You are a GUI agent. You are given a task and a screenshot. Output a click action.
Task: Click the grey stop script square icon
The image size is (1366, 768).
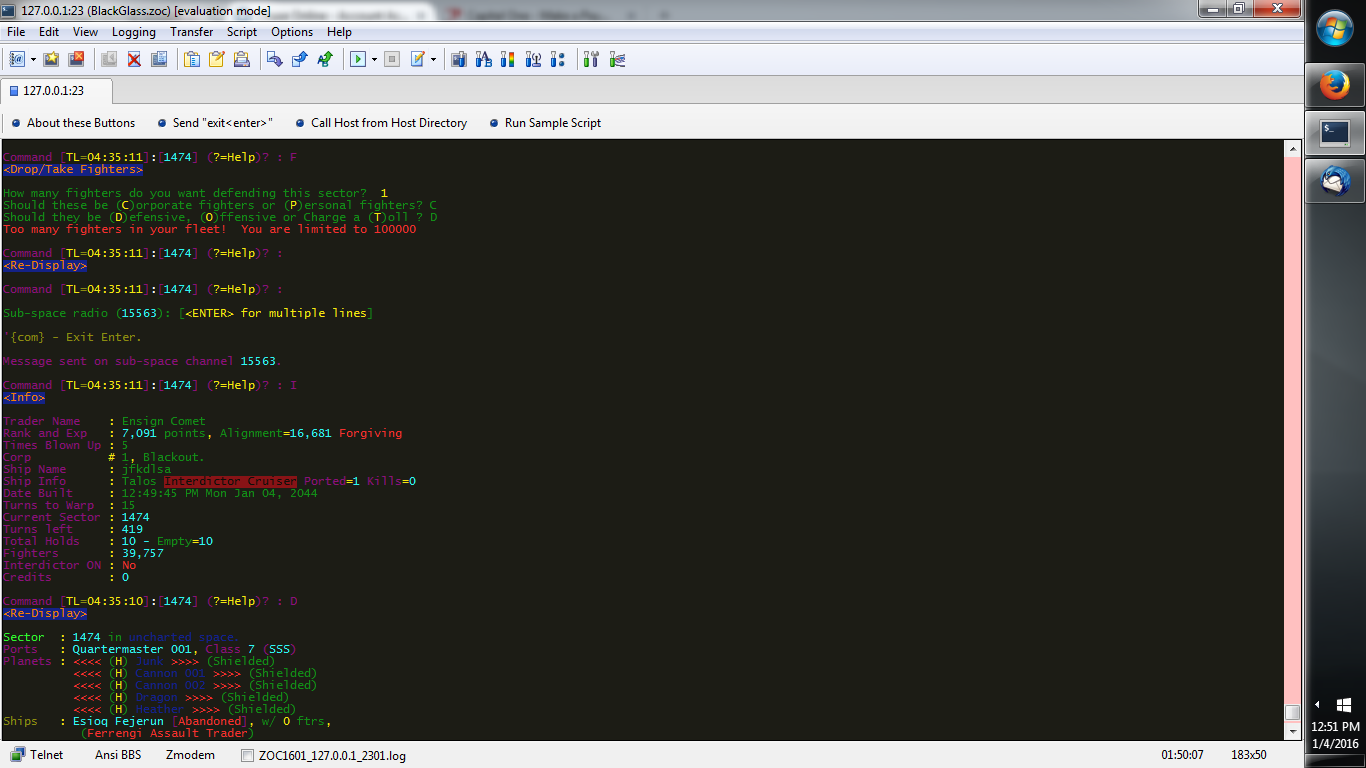392,59
